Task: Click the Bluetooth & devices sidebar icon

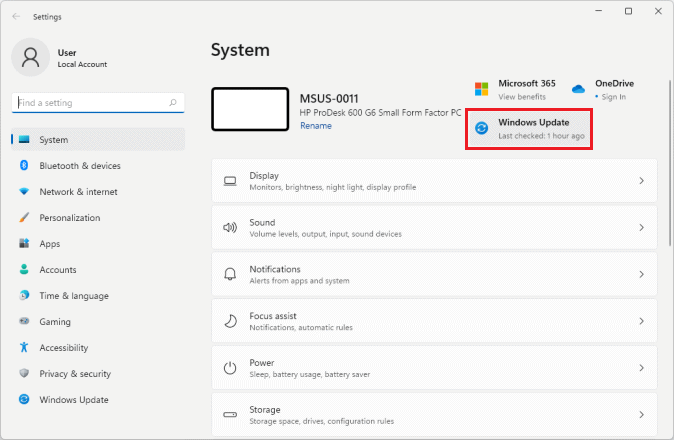Action: (x=24, y=166)
